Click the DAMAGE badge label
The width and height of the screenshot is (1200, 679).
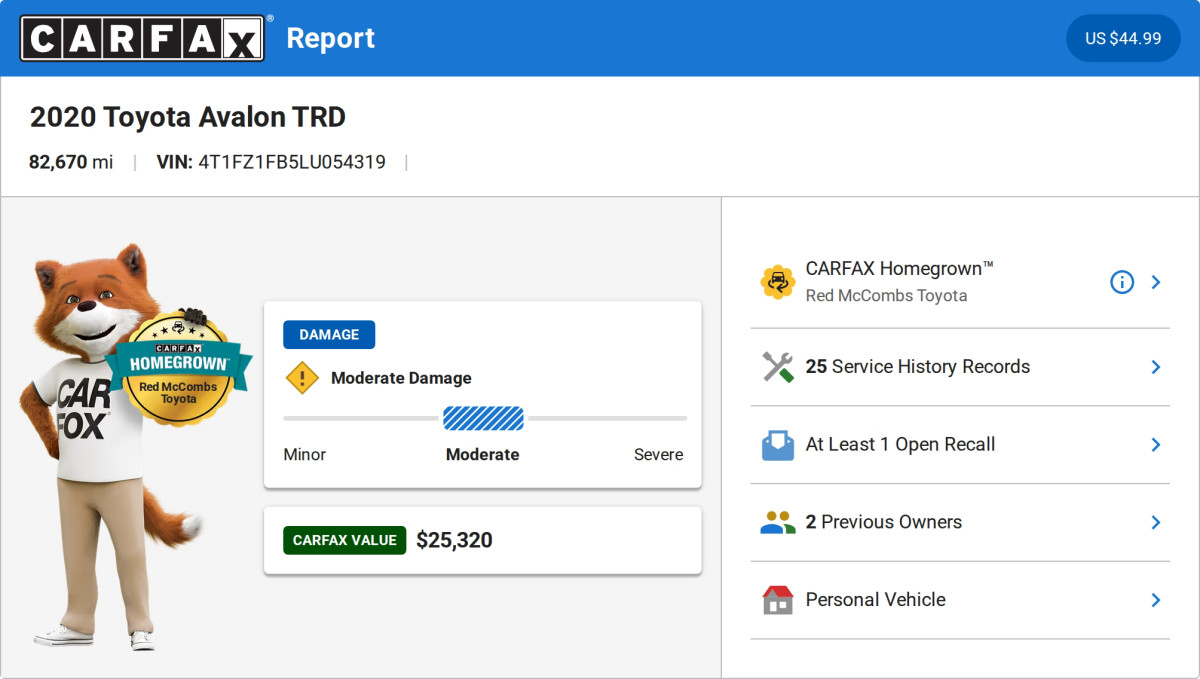tap(329, 334)
